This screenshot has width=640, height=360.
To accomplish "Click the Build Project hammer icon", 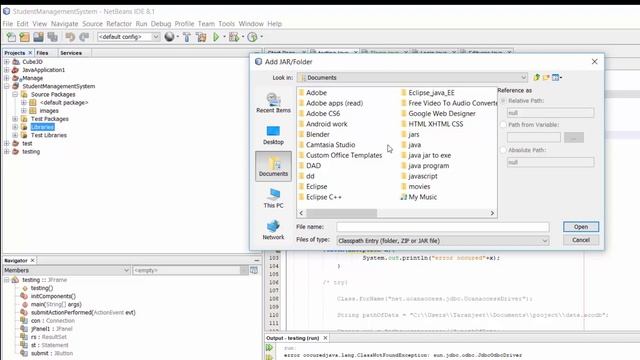I will (x=187, y=37).
